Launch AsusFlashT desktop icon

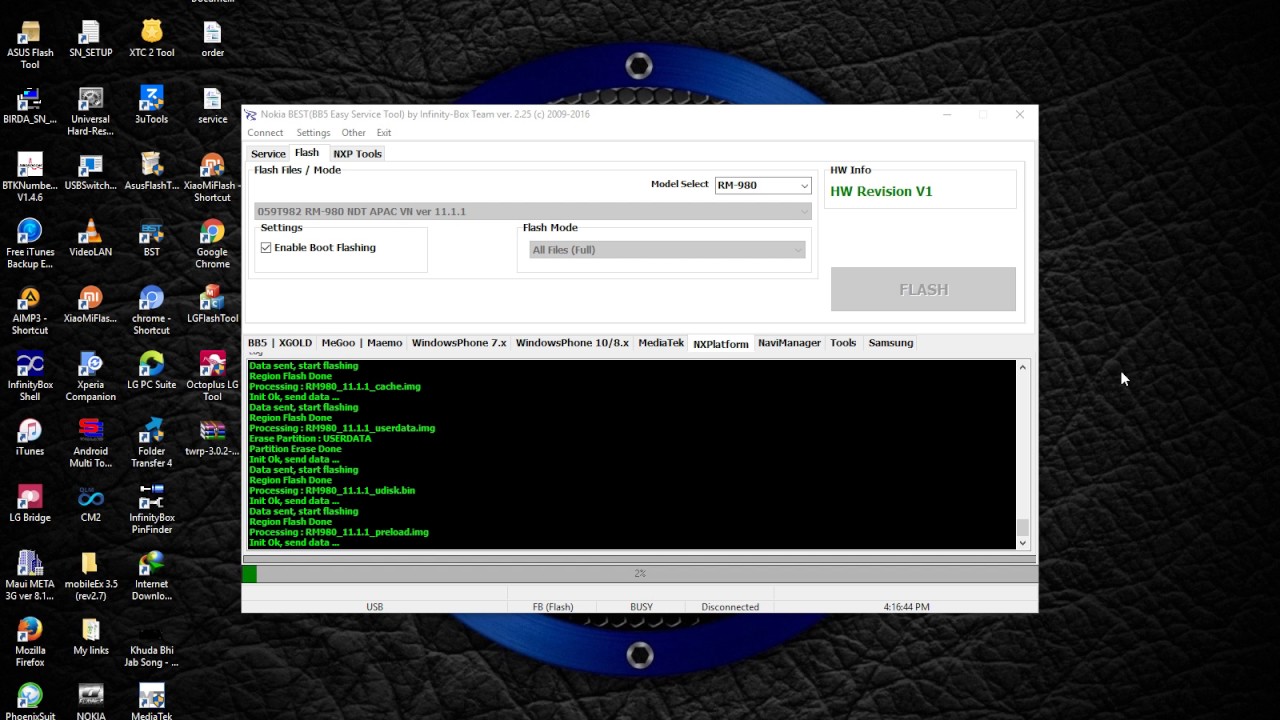coord(151,171)
